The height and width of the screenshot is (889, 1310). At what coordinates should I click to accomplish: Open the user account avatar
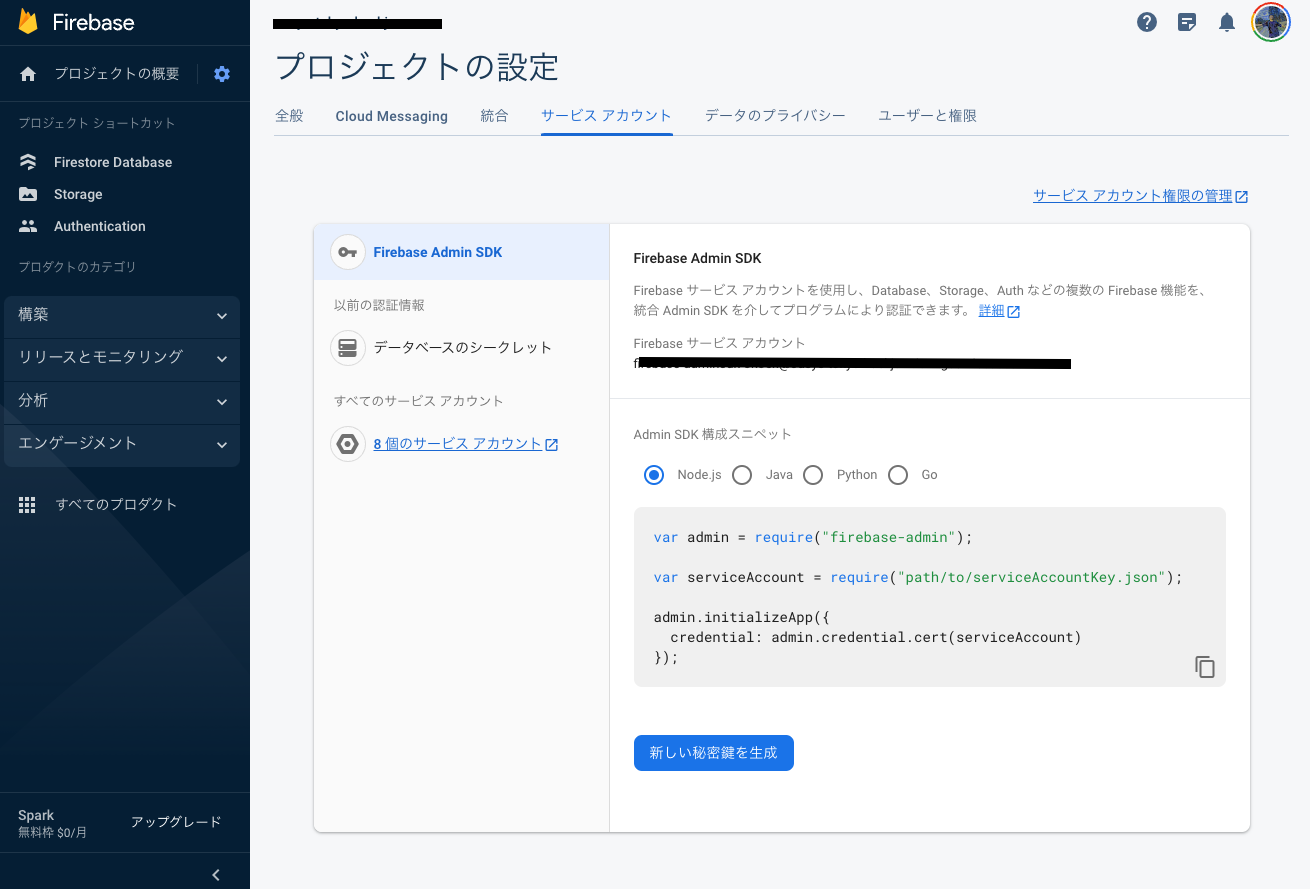point(1271,22)
